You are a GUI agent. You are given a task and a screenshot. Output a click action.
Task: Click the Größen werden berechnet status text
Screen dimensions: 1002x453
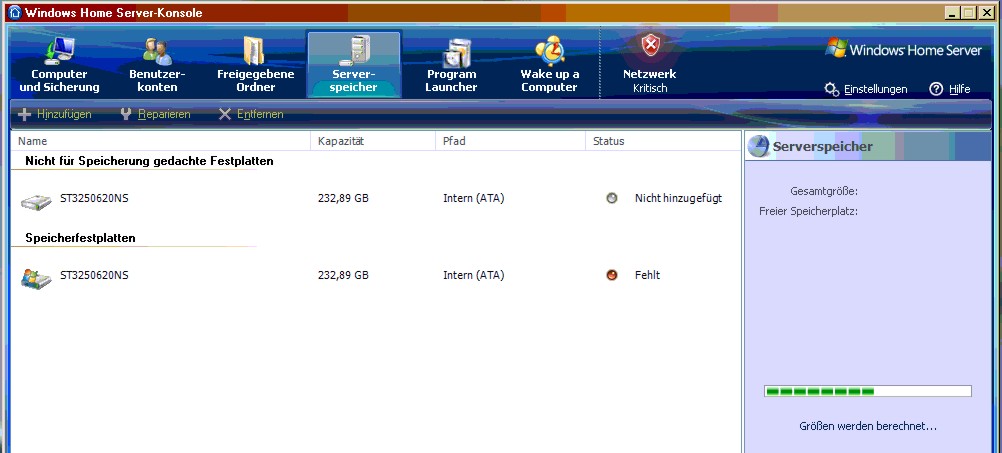coord(868,426)
